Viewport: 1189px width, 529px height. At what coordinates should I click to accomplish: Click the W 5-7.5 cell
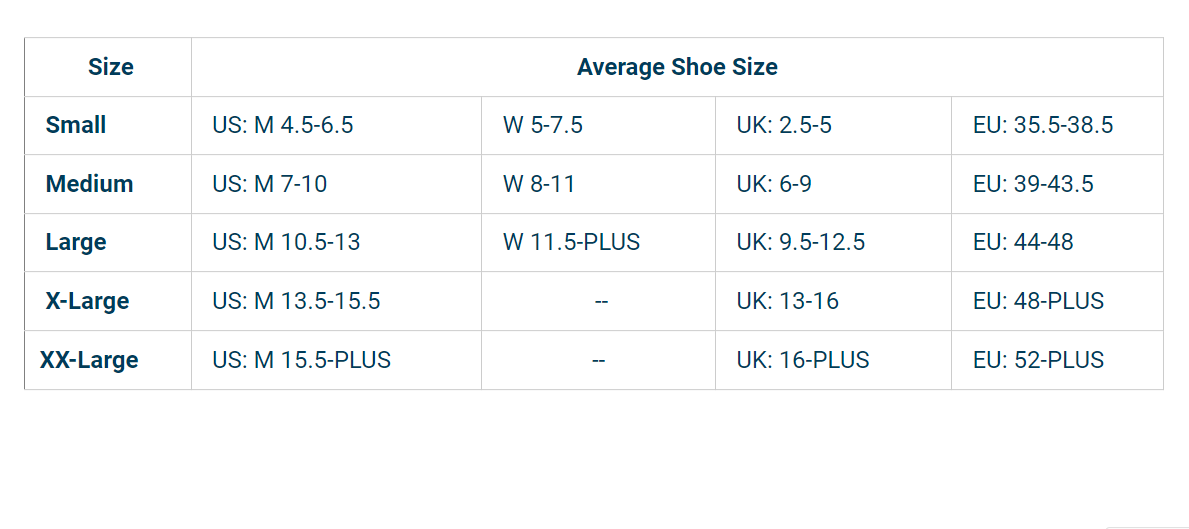(543, 126)
